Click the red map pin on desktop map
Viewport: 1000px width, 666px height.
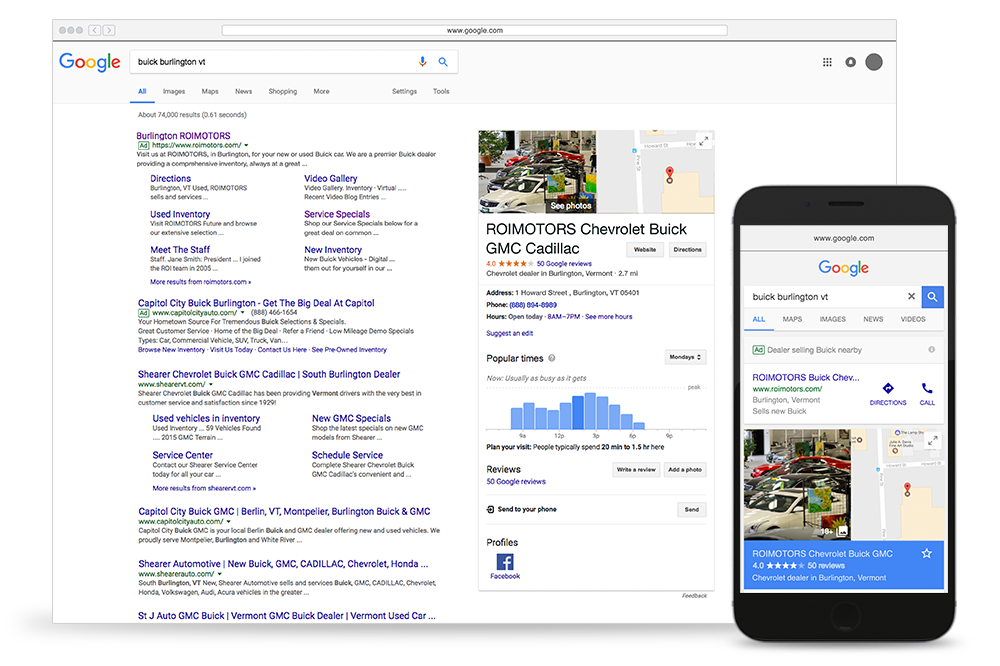click(x=670, y=175)
